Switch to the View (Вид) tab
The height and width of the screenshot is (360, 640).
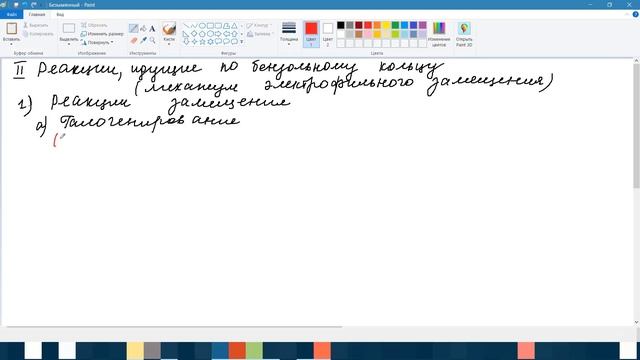point(60,14)
